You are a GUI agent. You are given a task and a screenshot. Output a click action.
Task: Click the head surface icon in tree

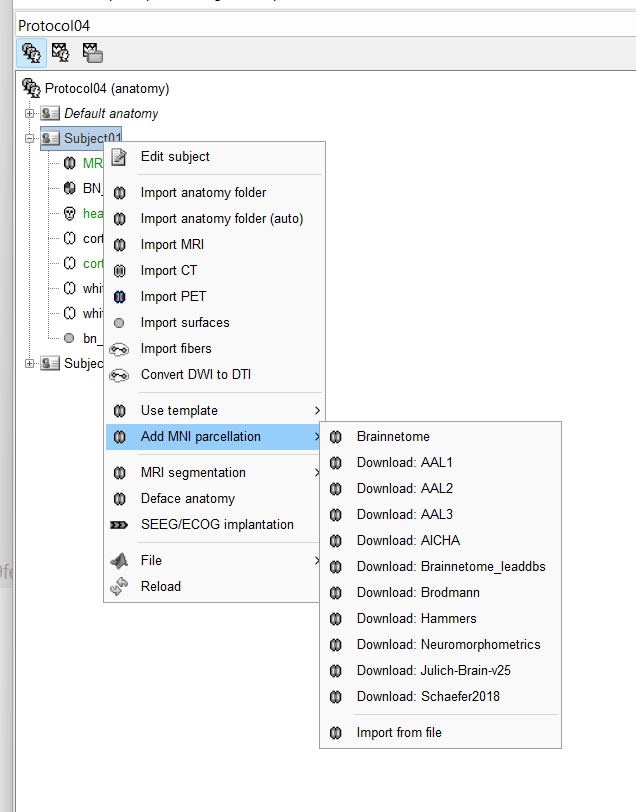coord(69,213)
